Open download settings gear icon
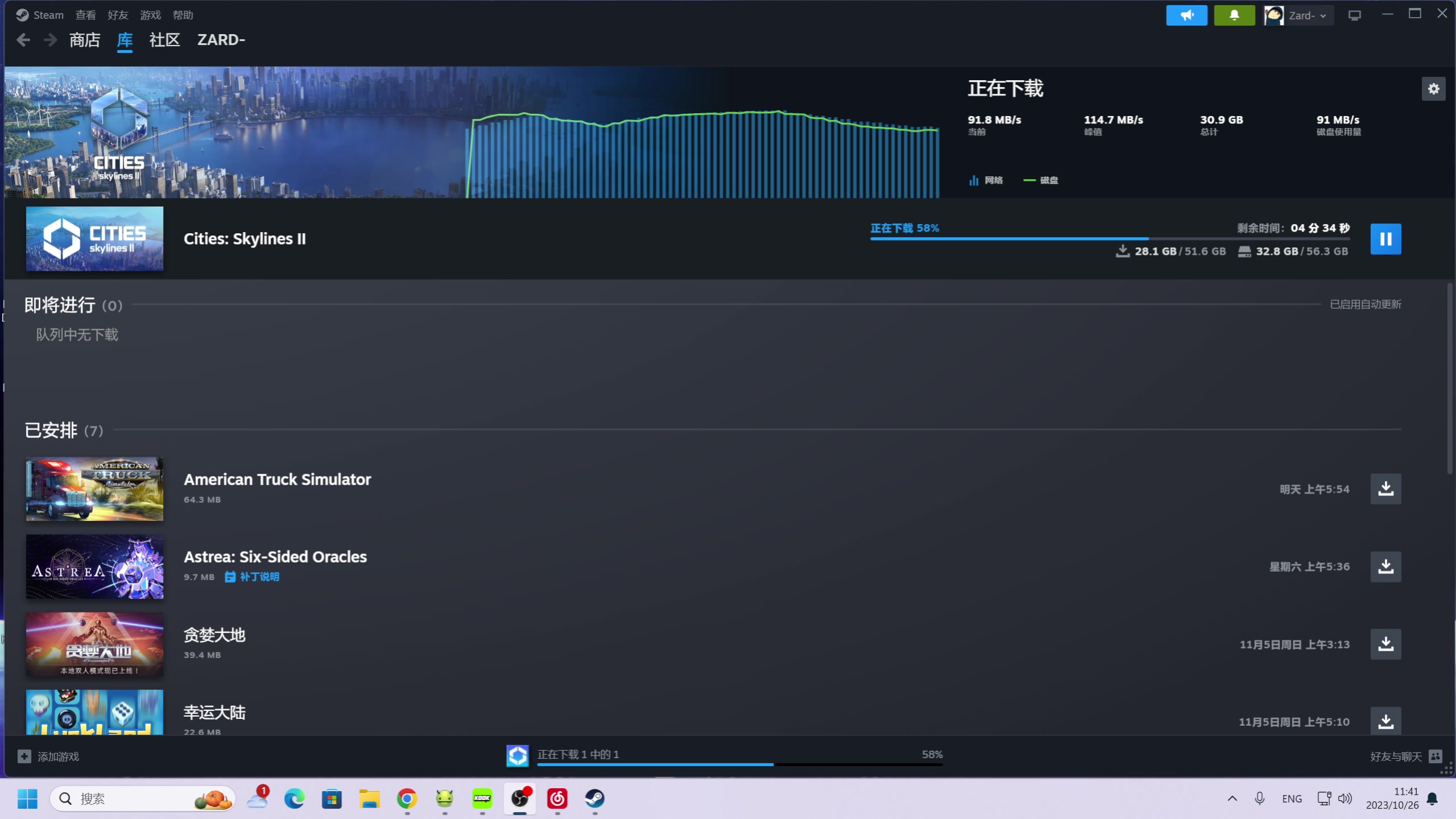The height and width of the screenshot is (819, 1456). [x=1433, y=89]
